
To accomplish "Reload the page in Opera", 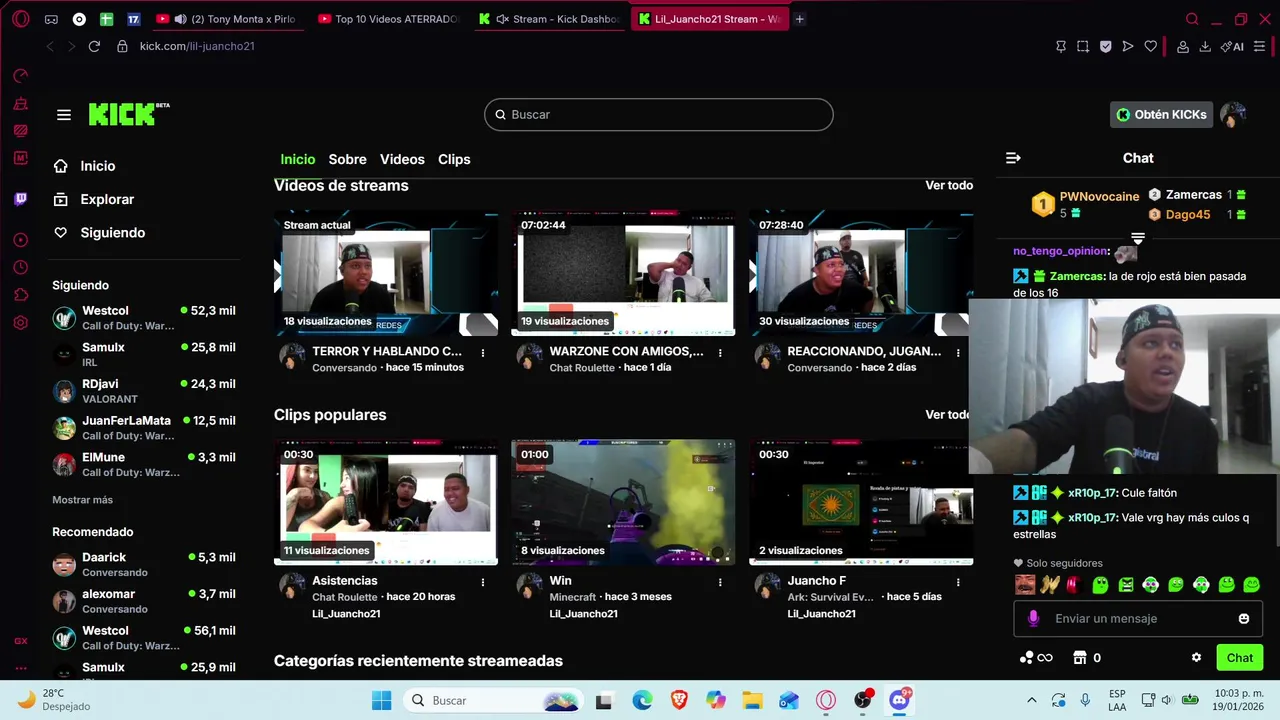I will click(94, 46).
